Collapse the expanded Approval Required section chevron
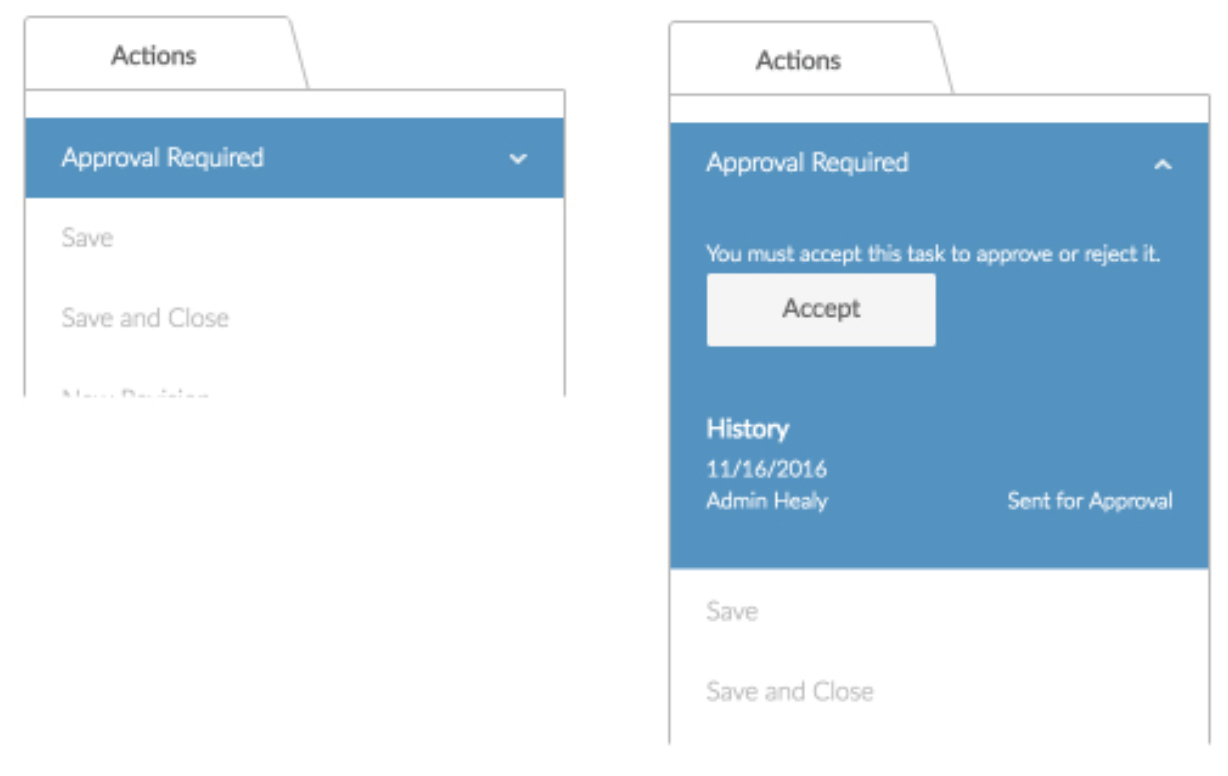This screenshot has width=1228, height=776. [1162, 164]
